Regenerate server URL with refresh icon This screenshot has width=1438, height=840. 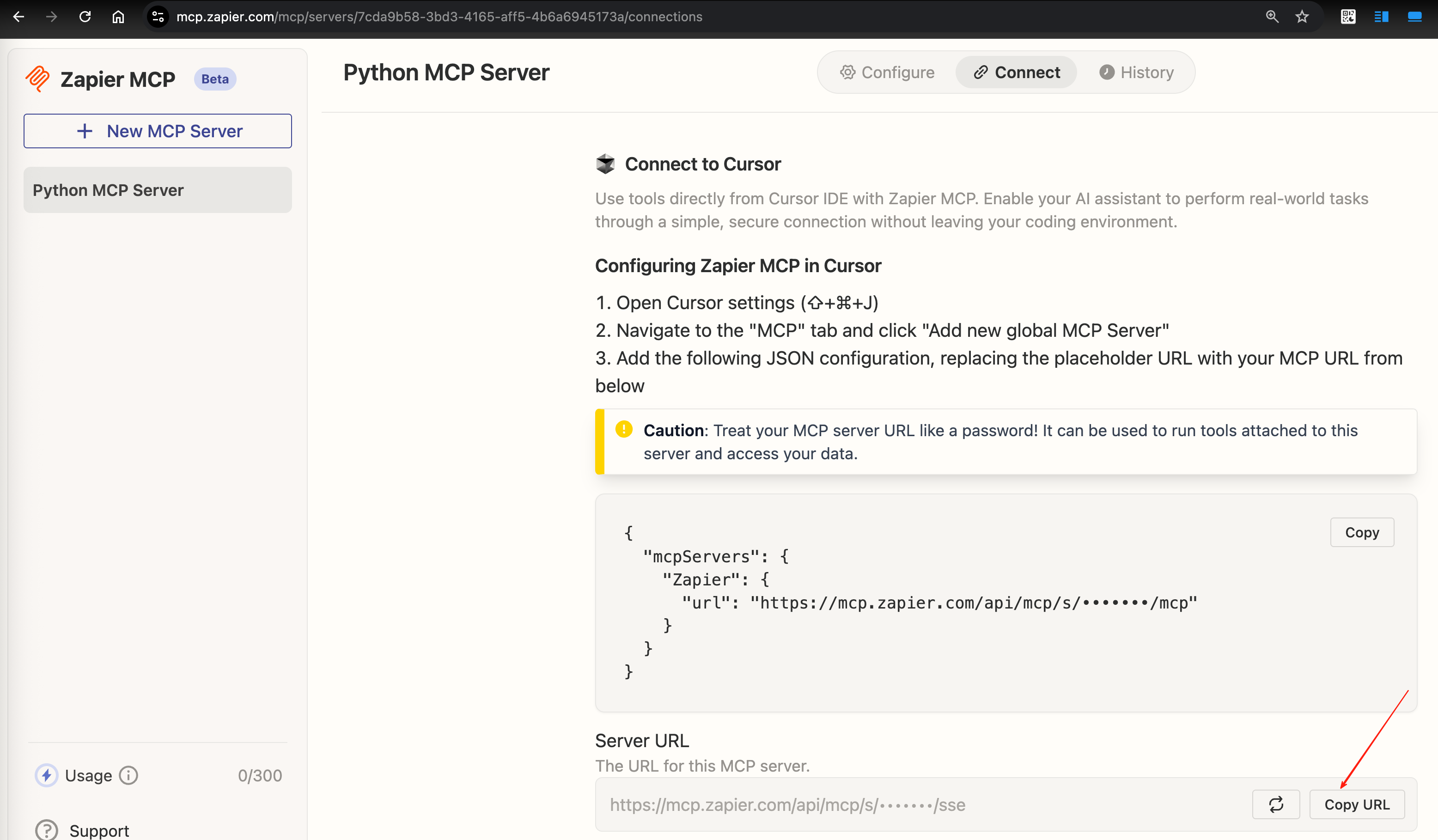coord(1276,804)
